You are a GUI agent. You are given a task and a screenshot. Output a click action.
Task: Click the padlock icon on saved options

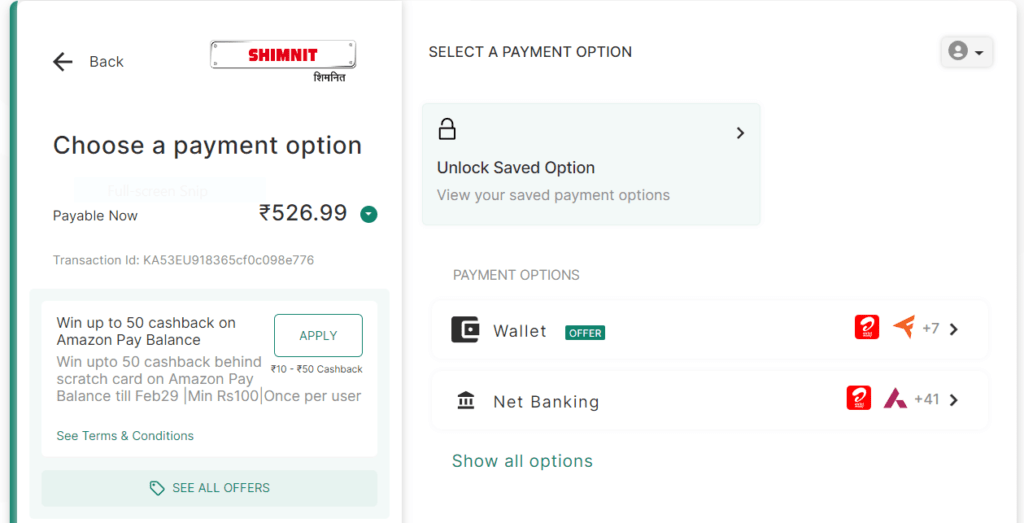click(447, 129)
